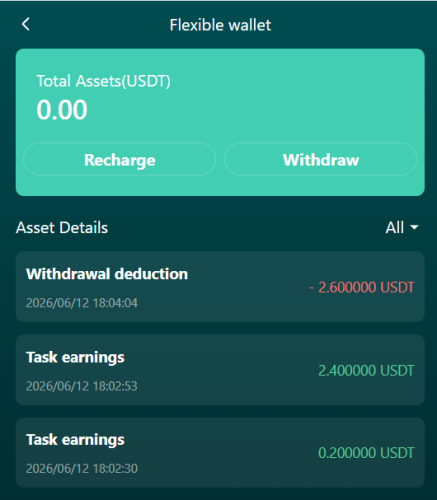Tap the Recharge button

[x=119, y=159]
